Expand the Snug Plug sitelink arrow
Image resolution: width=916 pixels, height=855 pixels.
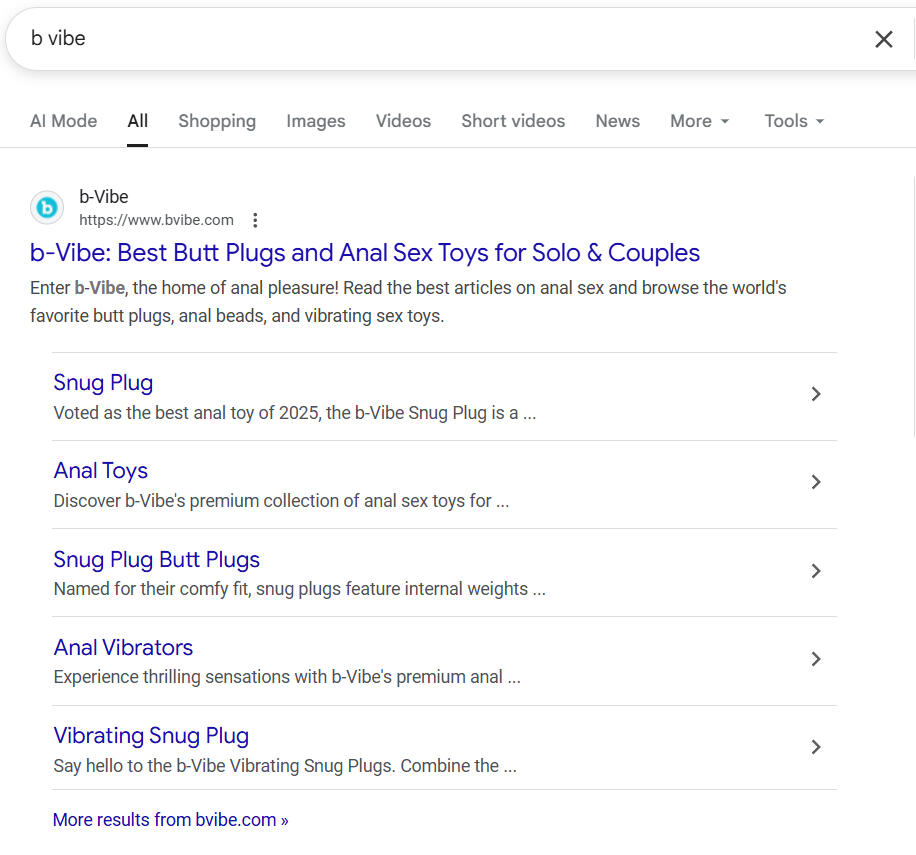816,394
